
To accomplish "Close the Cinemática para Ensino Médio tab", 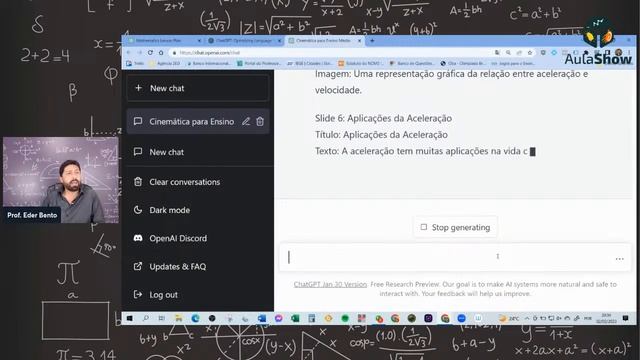I will pyautogui.click(x=360, y=41).
